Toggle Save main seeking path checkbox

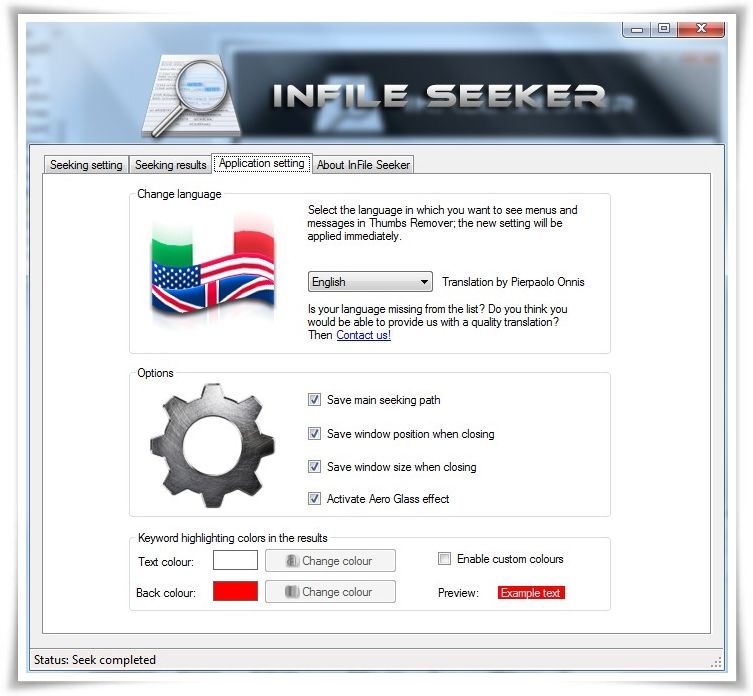tap(314, 400)
